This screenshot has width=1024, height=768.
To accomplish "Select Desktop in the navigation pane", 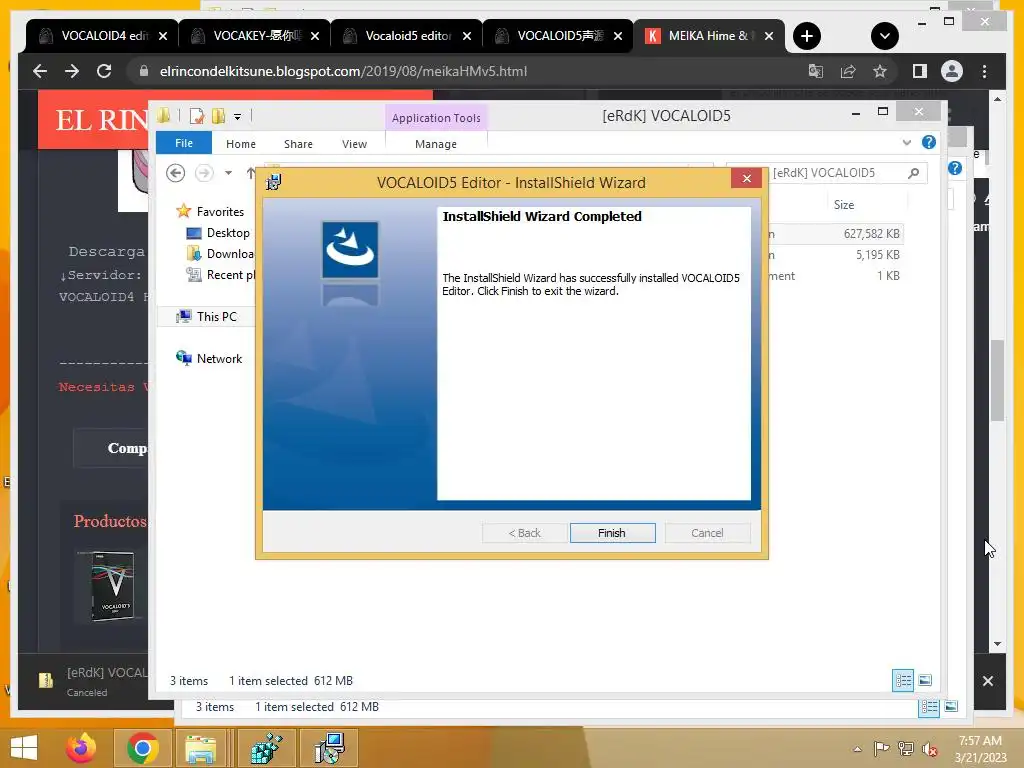I will [218, 232].
